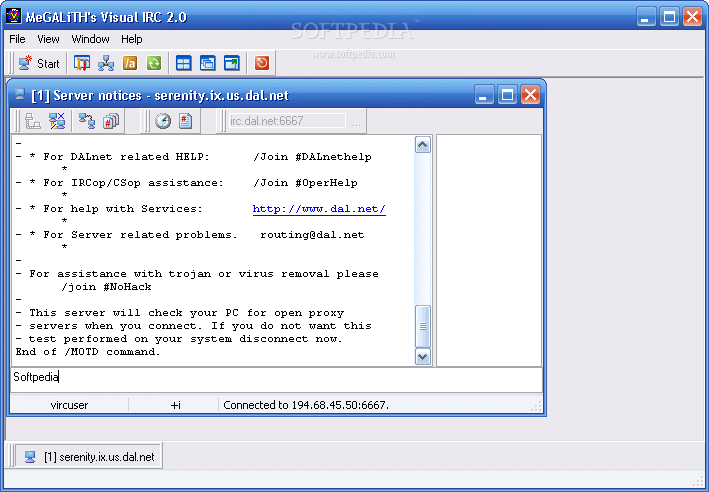
Task: Open the orange /a aliases icon
Action: [x=130, y=63]
